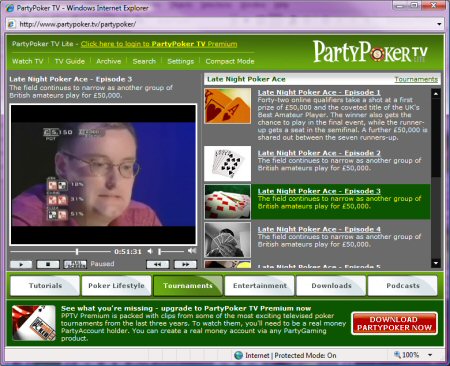Fast forward the video
This screenshot has width=450, height=366.
tap(185, 264)
